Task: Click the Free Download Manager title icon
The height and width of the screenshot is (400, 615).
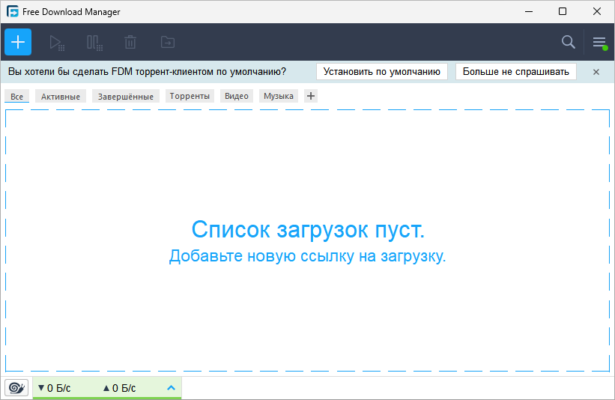Action: coord(13,11)
